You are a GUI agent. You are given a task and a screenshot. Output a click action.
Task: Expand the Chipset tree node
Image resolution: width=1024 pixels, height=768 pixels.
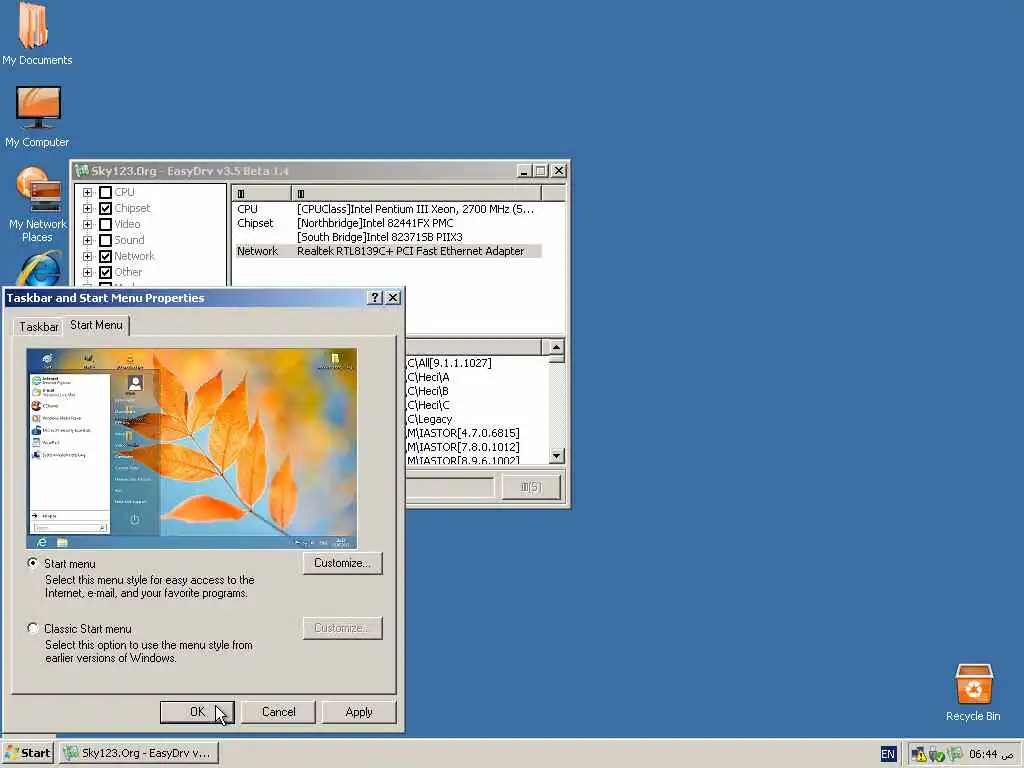pos(88,208)
